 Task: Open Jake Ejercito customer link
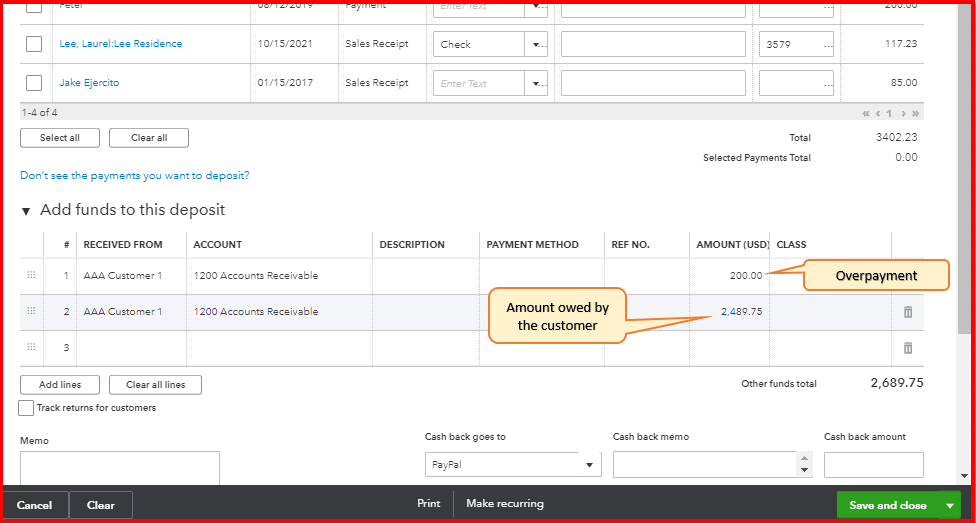click(x=89, y=83)
